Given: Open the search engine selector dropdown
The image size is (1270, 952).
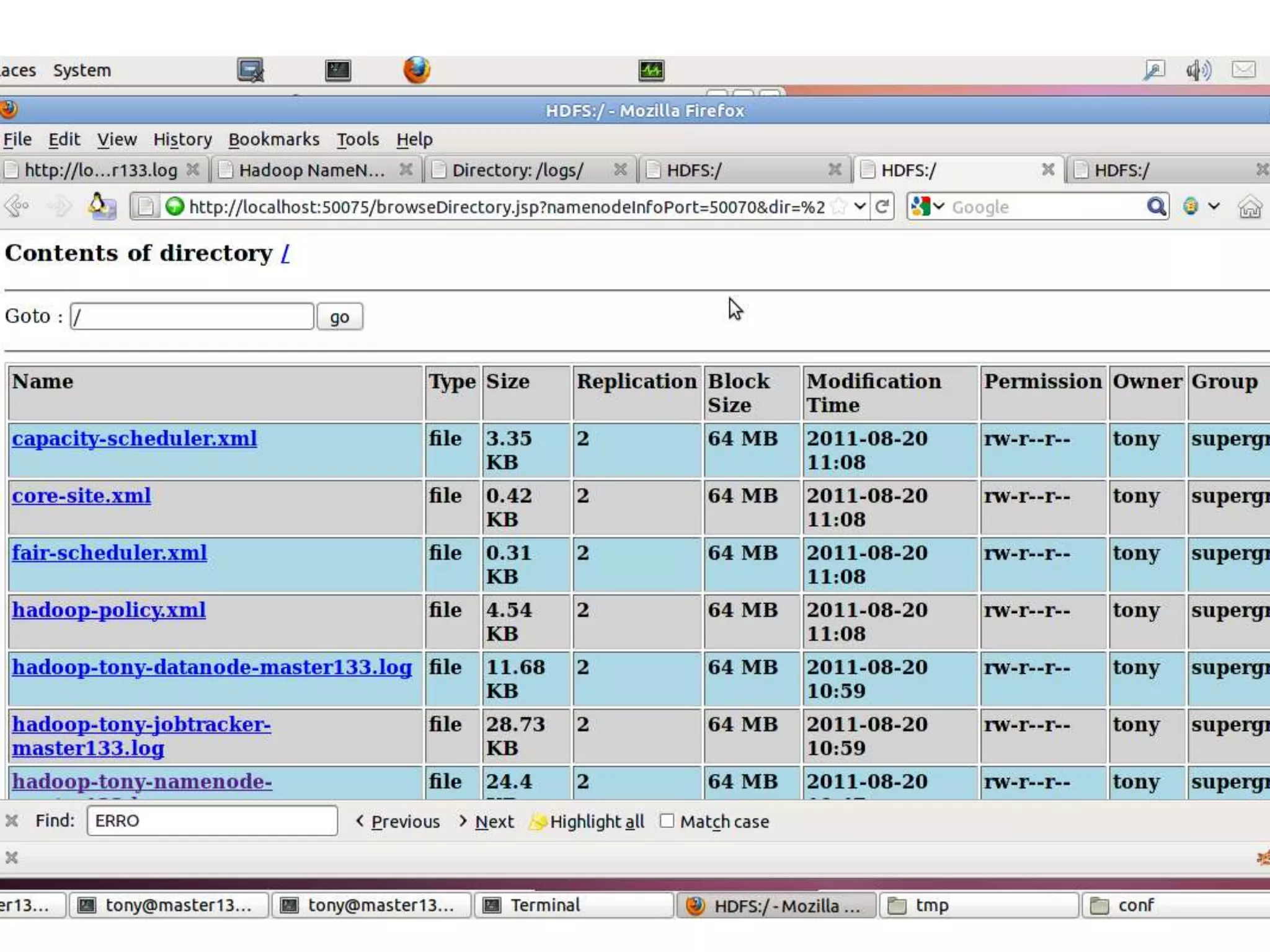Looking at the screenshot, I should point(928,206).
